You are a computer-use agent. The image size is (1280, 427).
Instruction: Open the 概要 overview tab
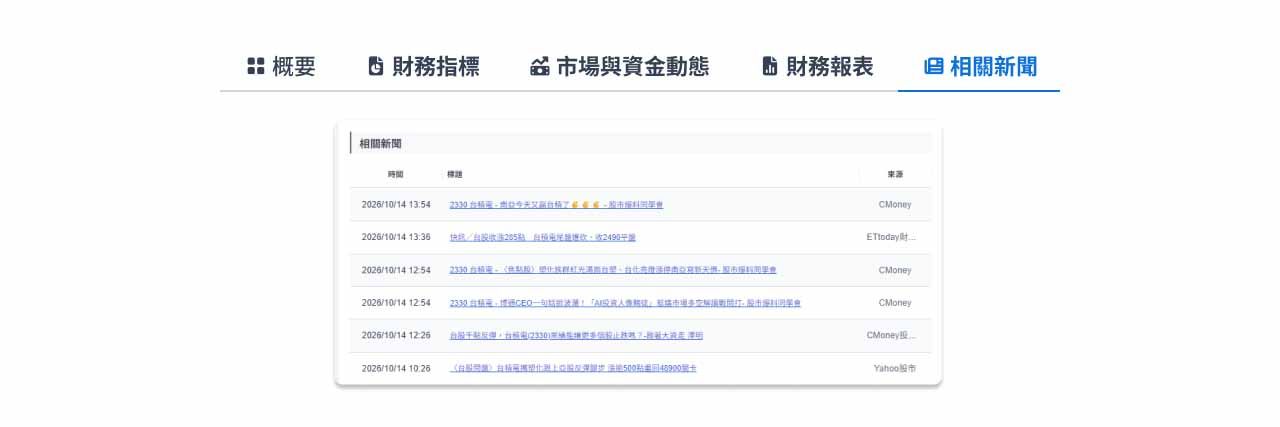point(281,67)
